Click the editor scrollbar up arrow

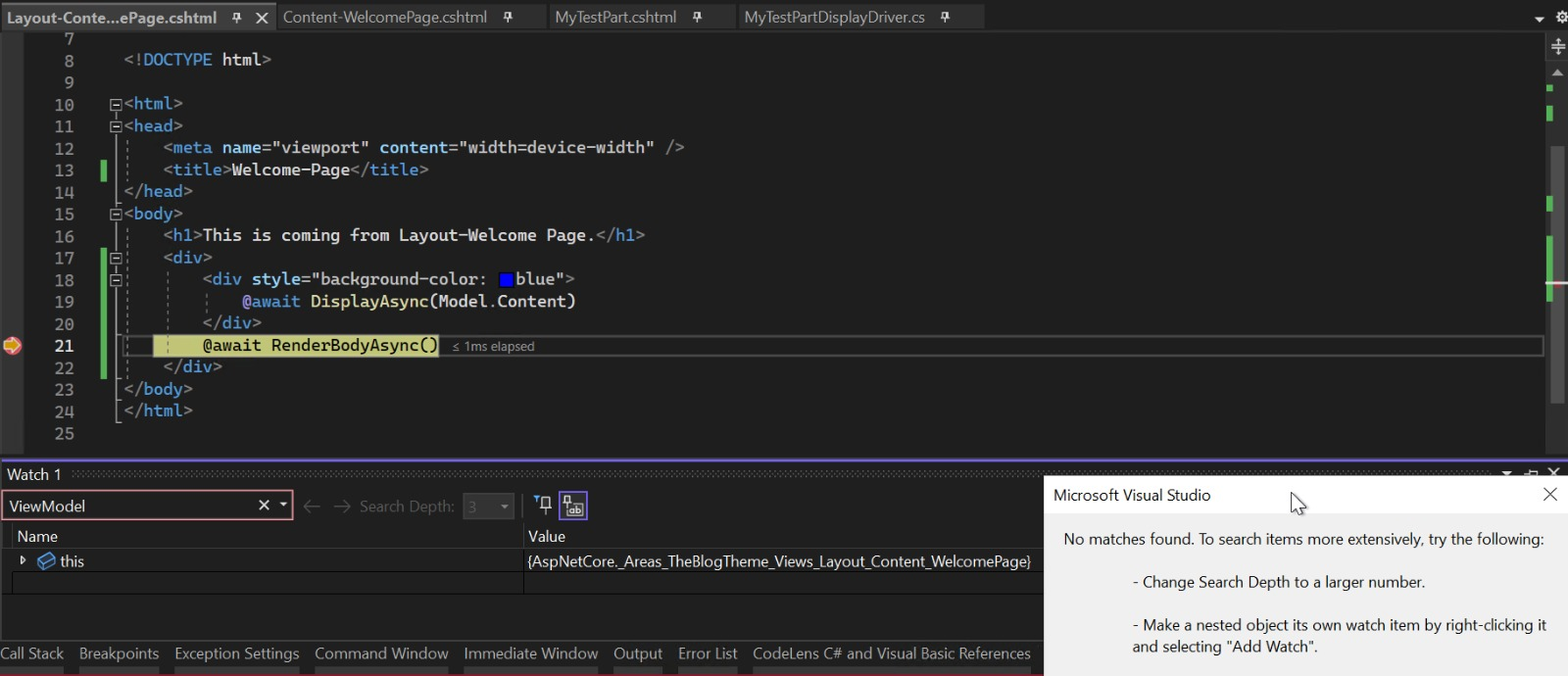point(1557,73)
